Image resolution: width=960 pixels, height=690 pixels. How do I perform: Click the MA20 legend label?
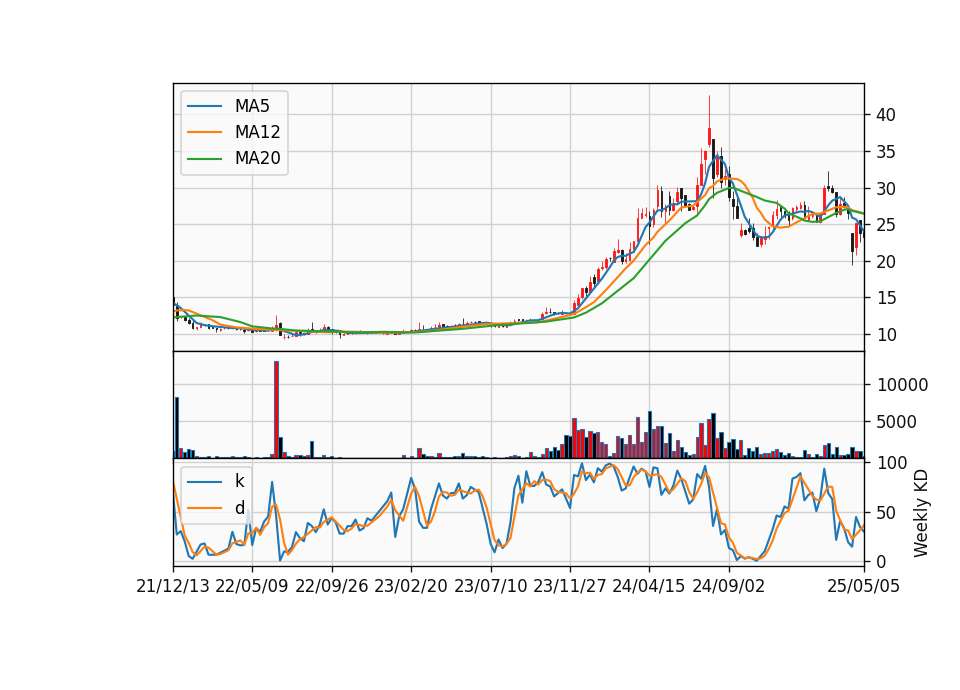pos(257,158)
